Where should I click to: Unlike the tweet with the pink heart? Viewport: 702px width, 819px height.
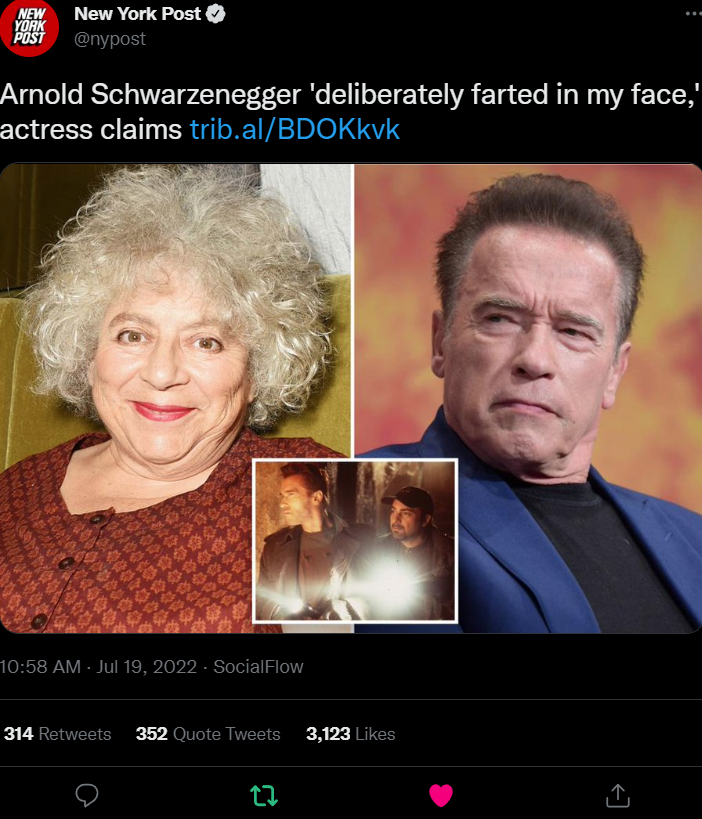(x=441, y=795)
